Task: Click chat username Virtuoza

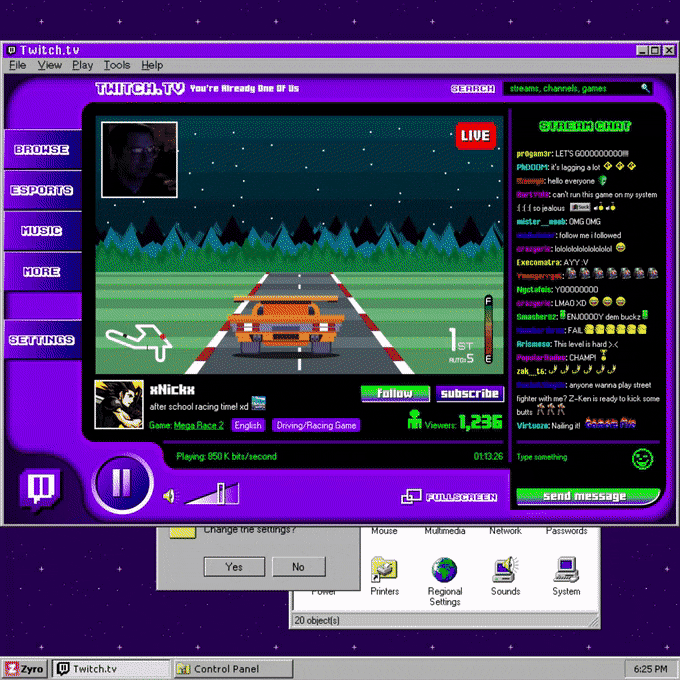Action: [x=533, y=426]
